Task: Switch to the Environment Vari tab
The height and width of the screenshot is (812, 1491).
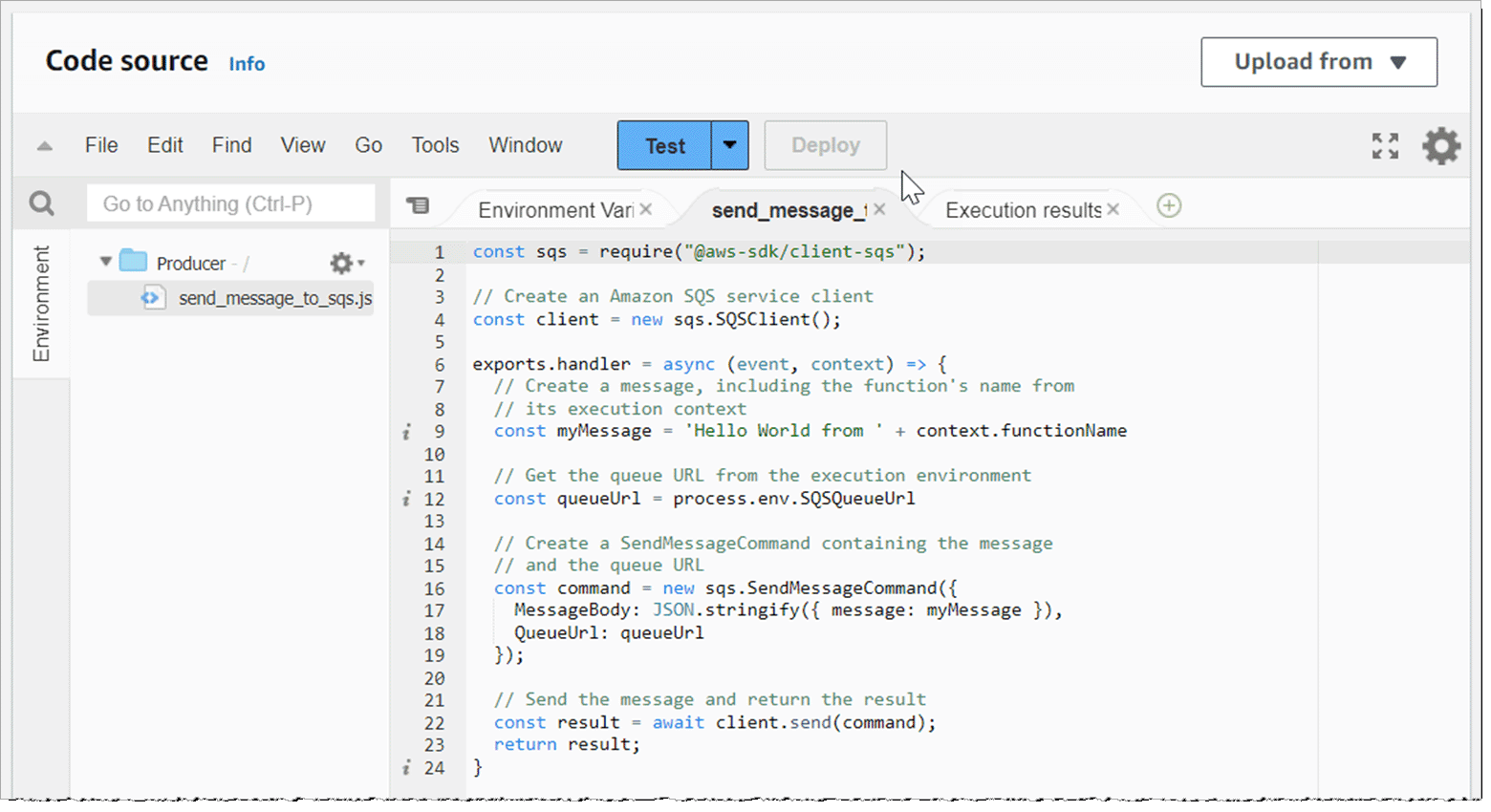Action: tap(554, 210)
